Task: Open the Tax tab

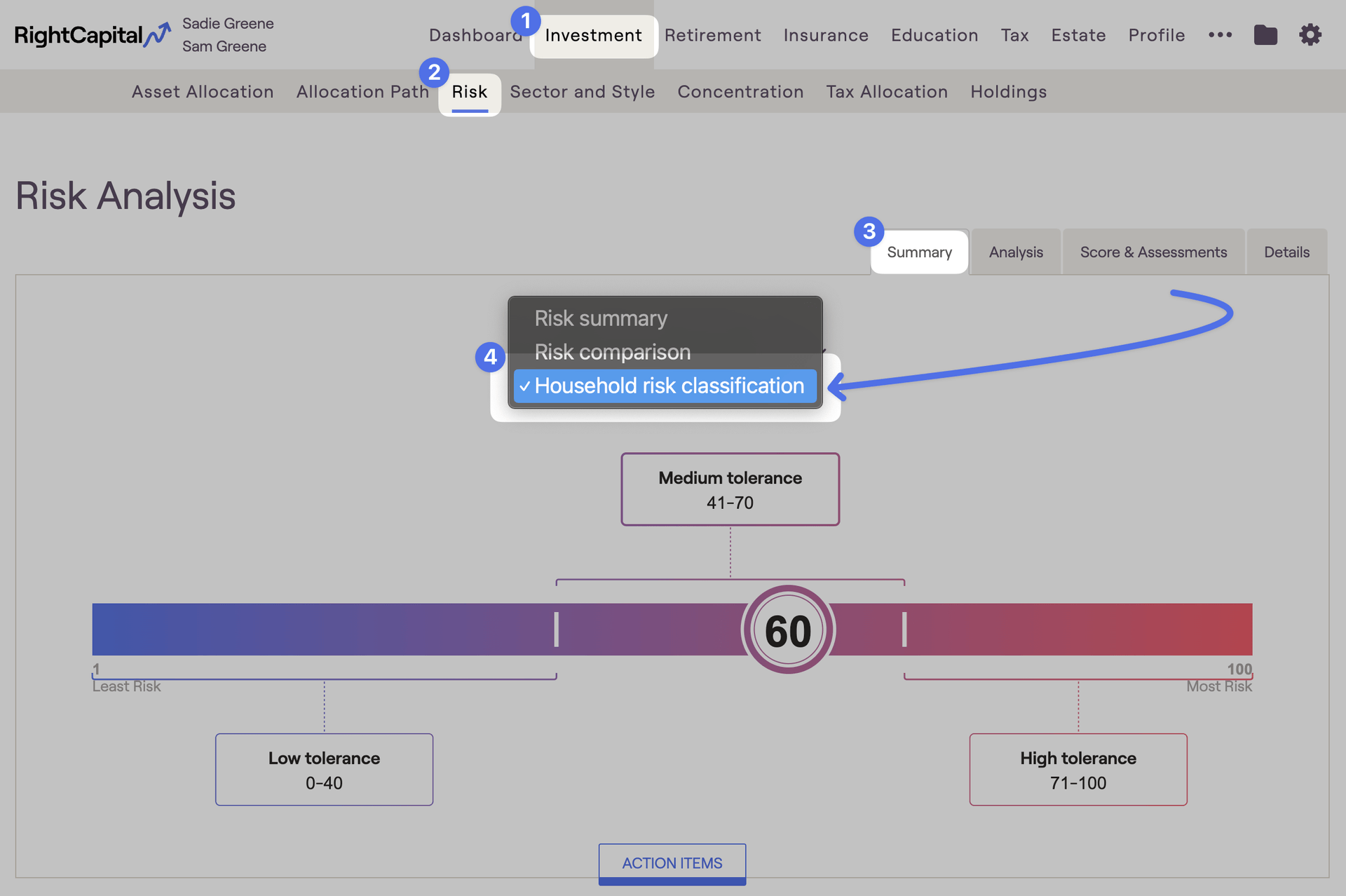Action: (x=1014, y=35)
